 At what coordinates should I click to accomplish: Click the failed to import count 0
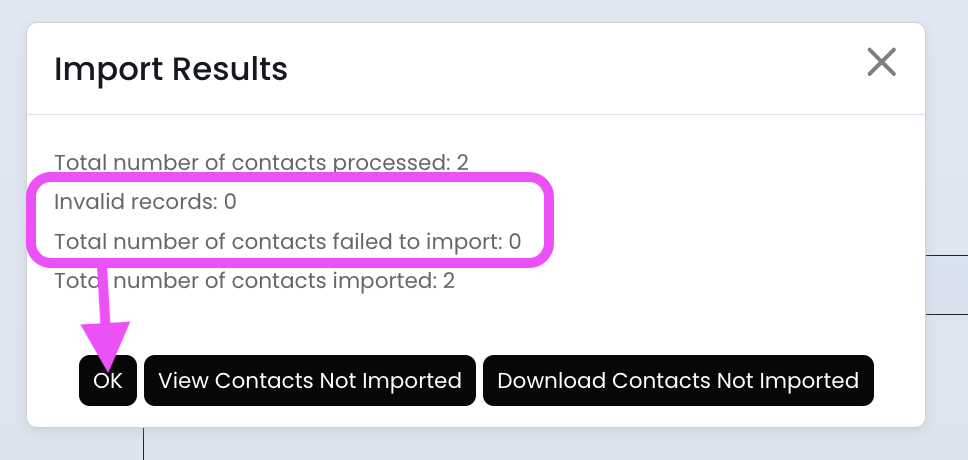515,241
